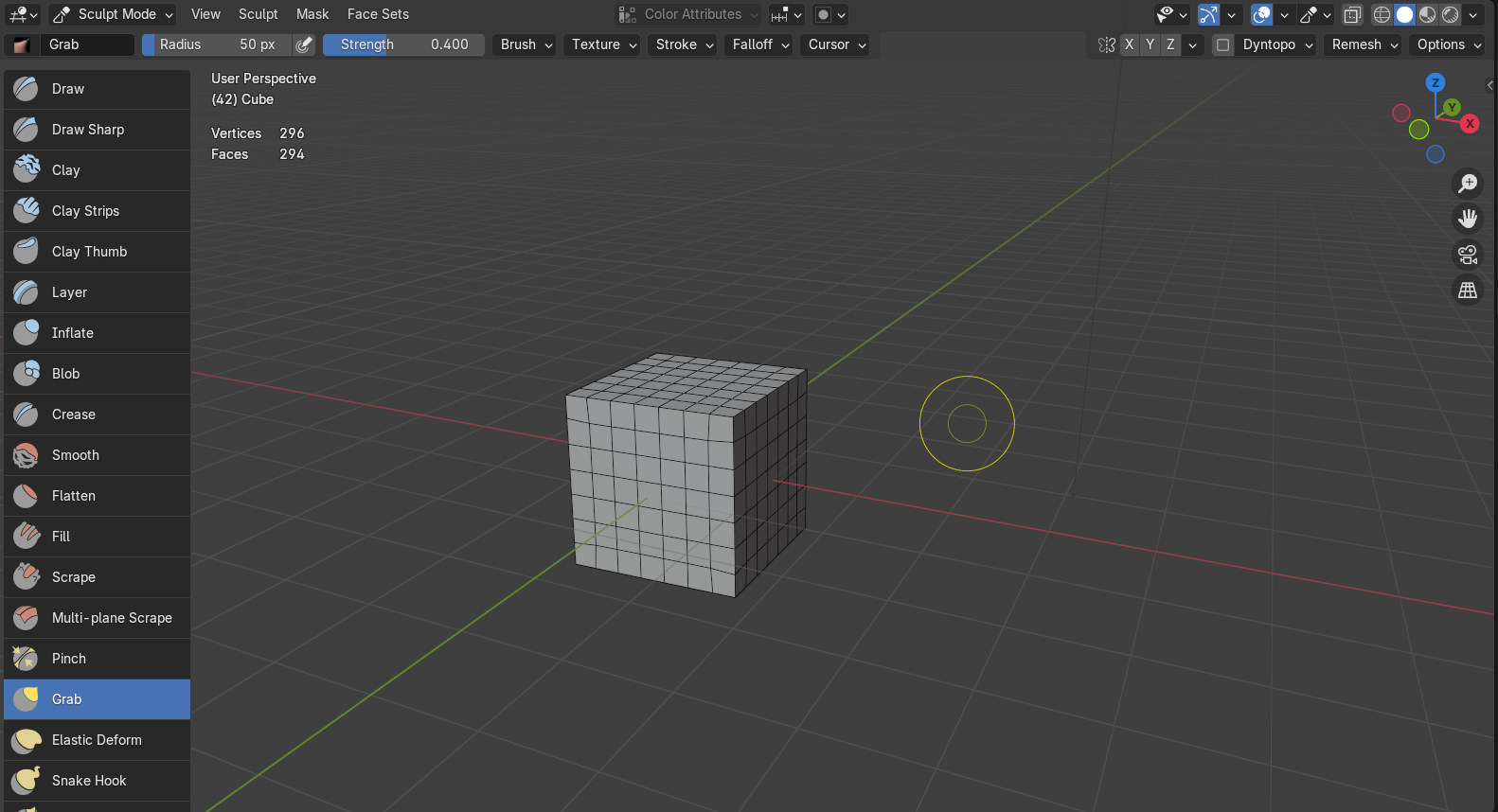The height and width of the screenshot is (812, 1498).
Task: Toggle radius pen pressure sensitivity
Action: click(x=304, y=44)
